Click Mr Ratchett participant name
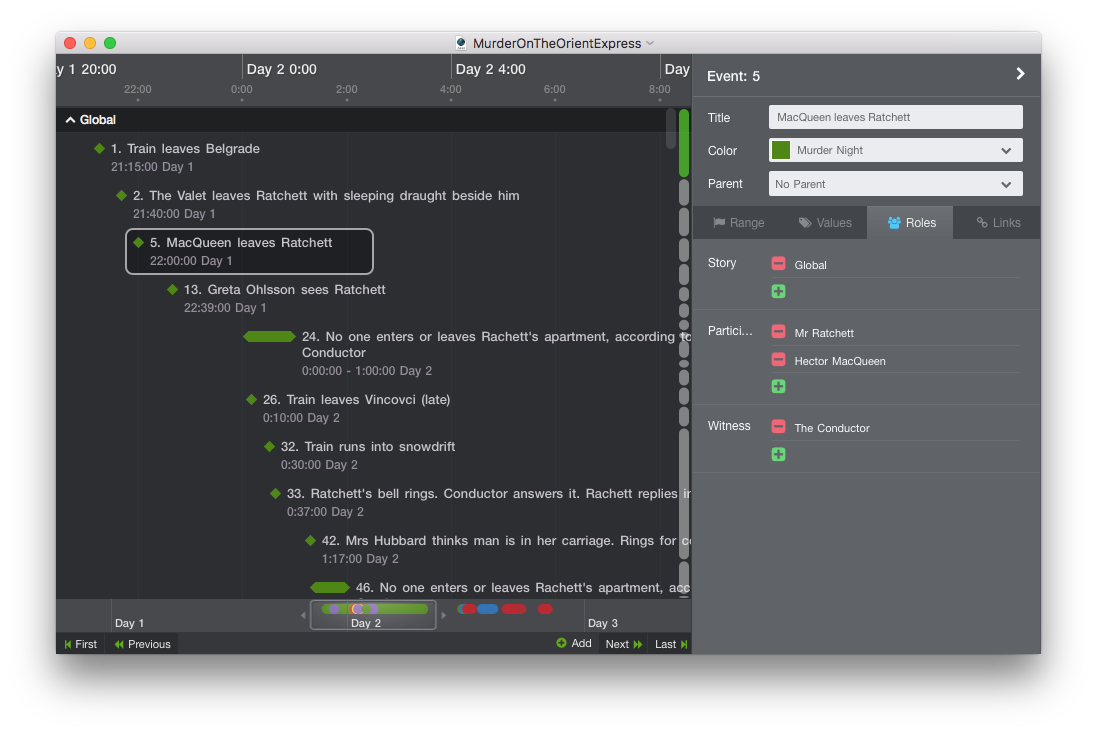This screenshot has width=1097, height=734. [824, 333]
